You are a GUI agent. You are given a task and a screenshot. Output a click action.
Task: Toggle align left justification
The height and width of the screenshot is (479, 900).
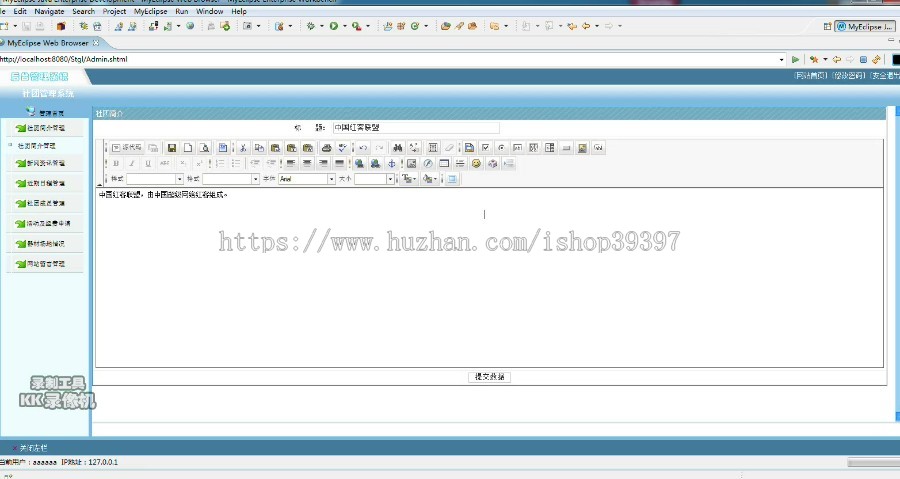pos(291,163)
